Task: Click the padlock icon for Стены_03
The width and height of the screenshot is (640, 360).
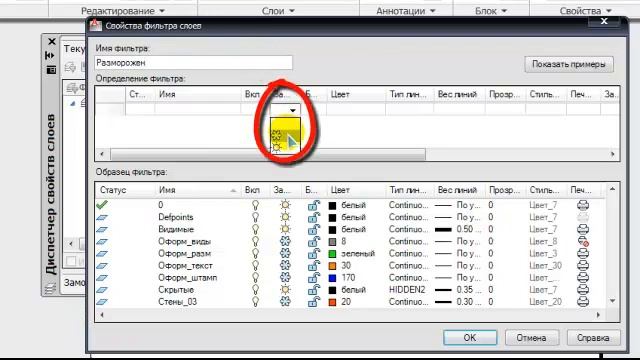Action: (313, 302)
